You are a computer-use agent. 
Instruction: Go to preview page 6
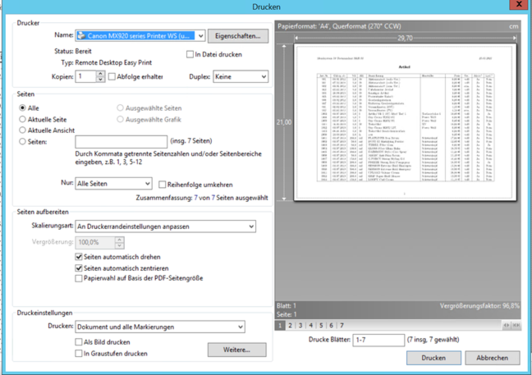click(x=331, y=325)
